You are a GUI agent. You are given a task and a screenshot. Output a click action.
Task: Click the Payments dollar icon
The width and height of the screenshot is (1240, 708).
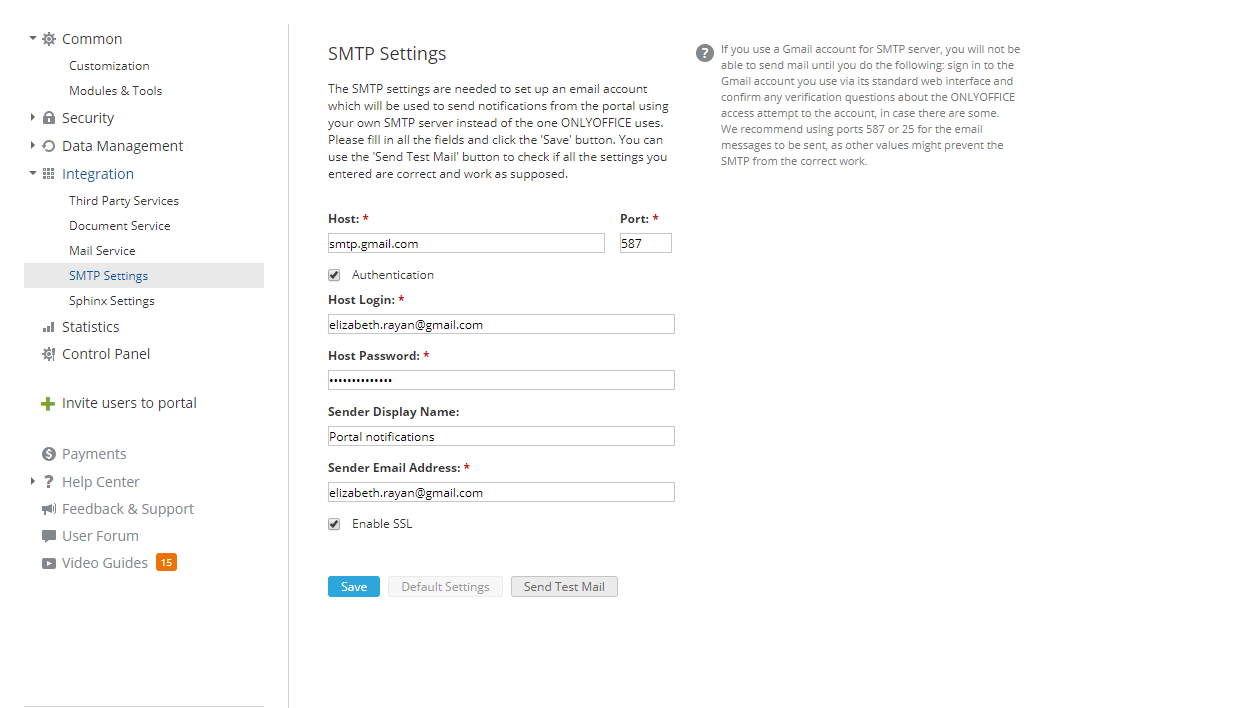(x=49, y=454)
